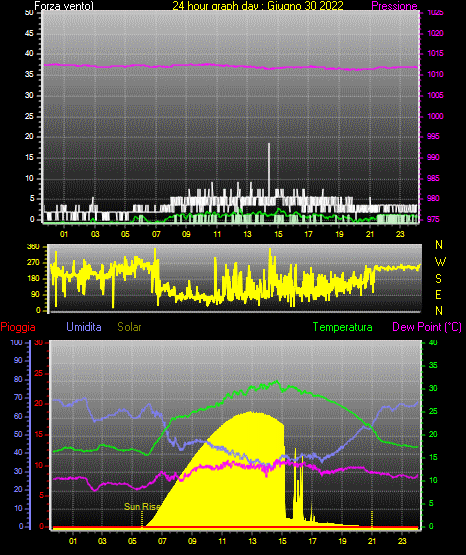Click hour 23 on bottom chart axis
This screenshot has height=555, width=466.
[x=402, y=541]
